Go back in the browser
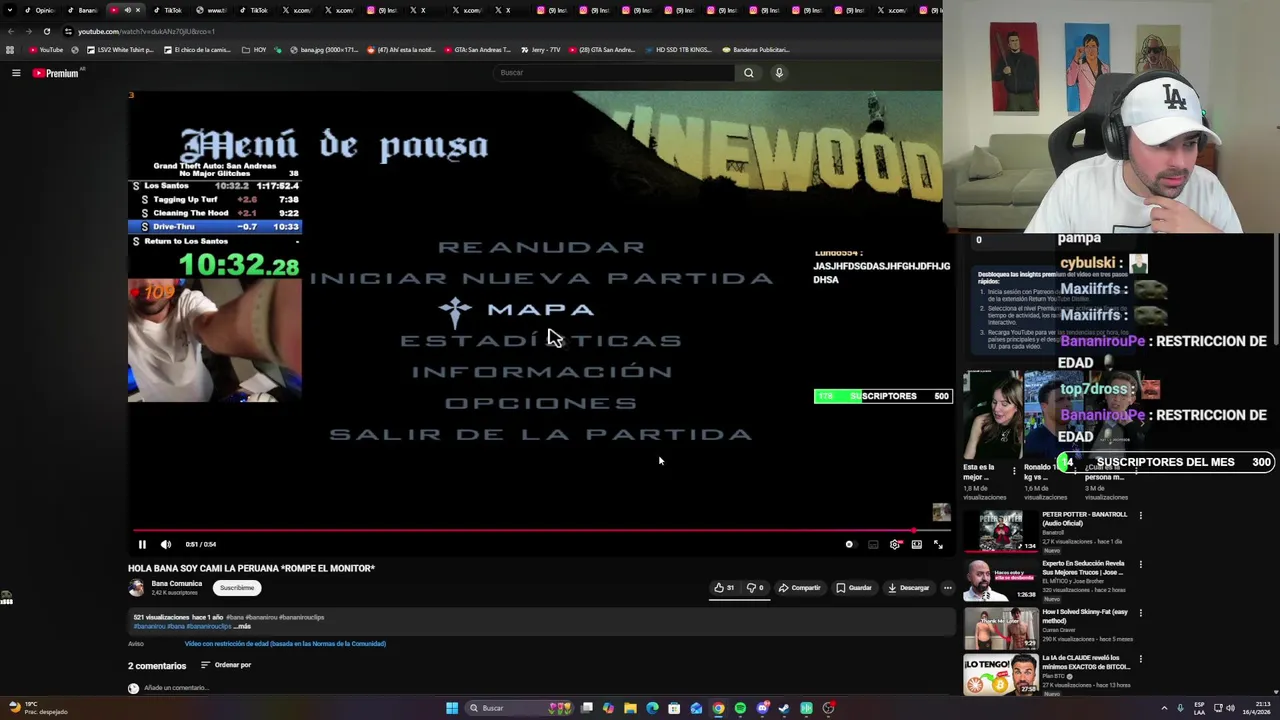The image size is (1280, 720). pos(11,31)
